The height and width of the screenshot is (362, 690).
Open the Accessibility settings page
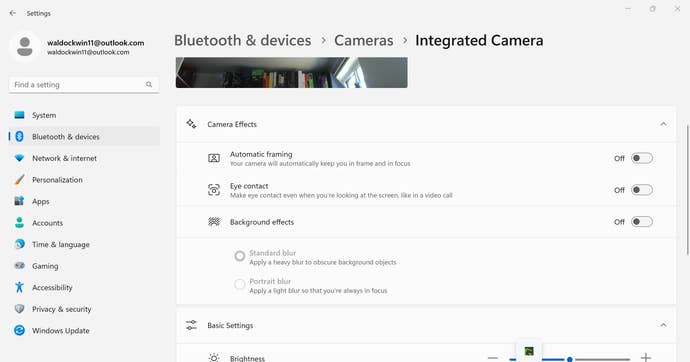tap(84, 288)
